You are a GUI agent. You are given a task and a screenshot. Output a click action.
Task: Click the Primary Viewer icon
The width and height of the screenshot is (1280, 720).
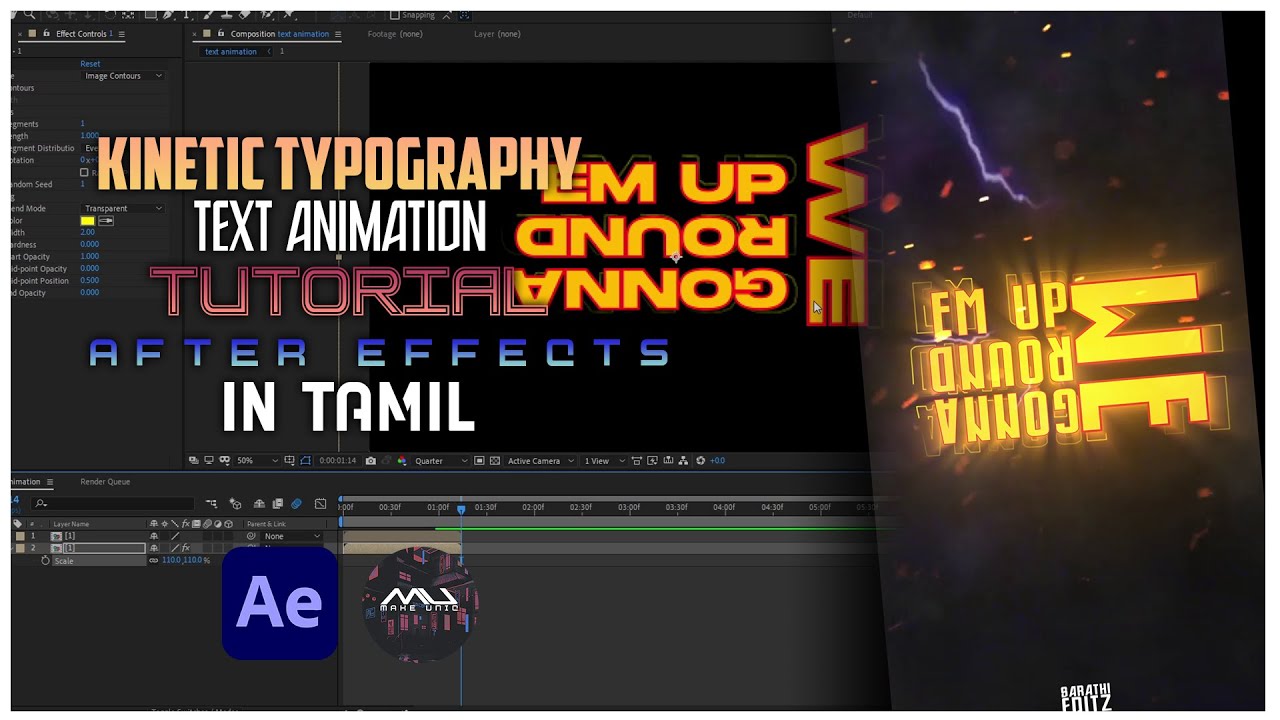pyautogui.click(x=209, y=460)
